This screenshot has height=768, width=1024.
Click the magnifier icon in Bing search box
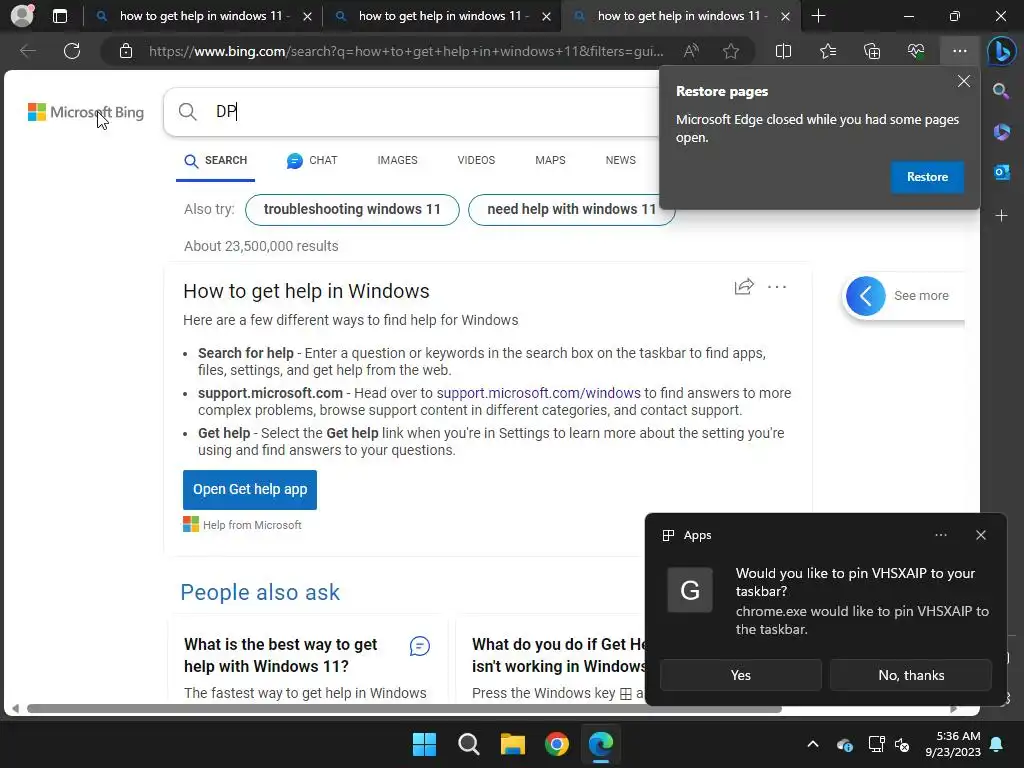[x=187, y=112]
